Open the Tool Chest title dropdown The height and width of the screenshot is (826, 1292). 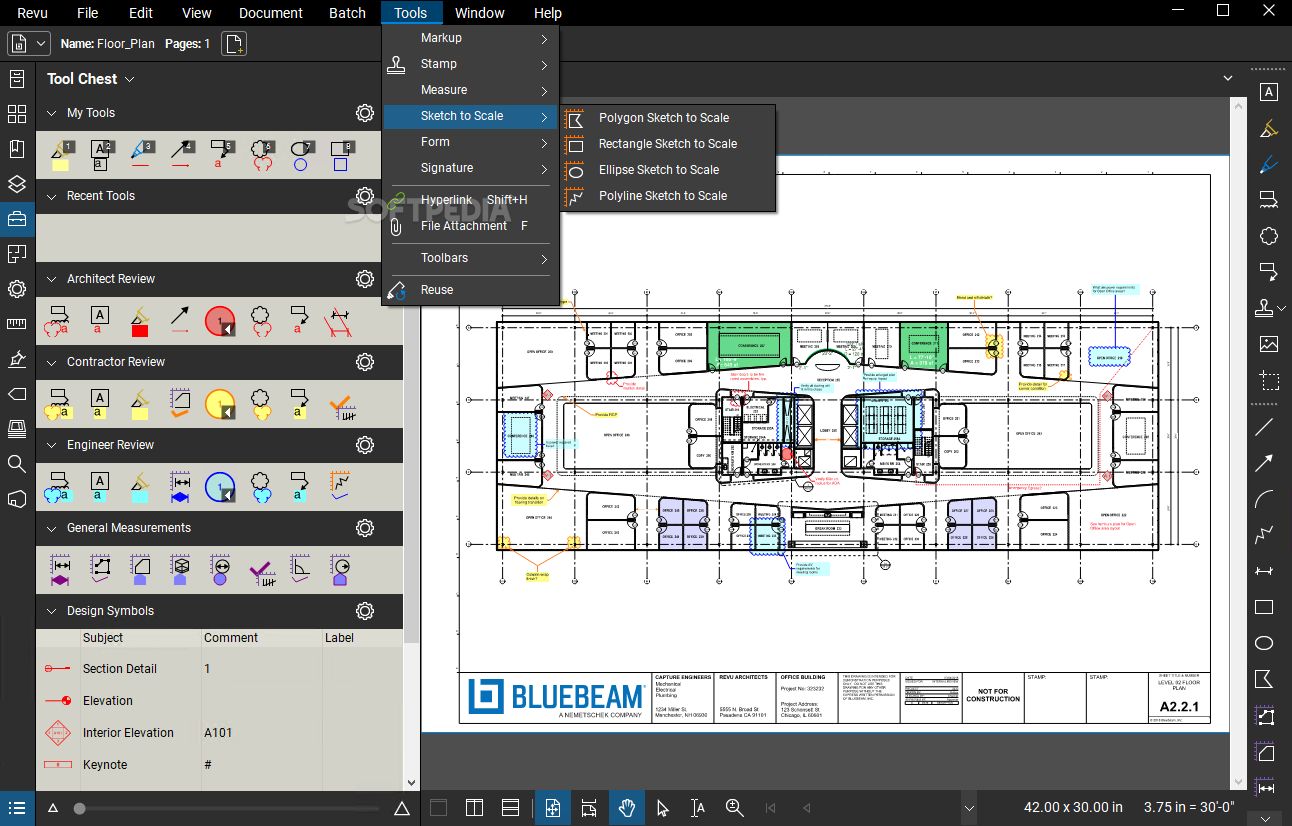point(130,79)
